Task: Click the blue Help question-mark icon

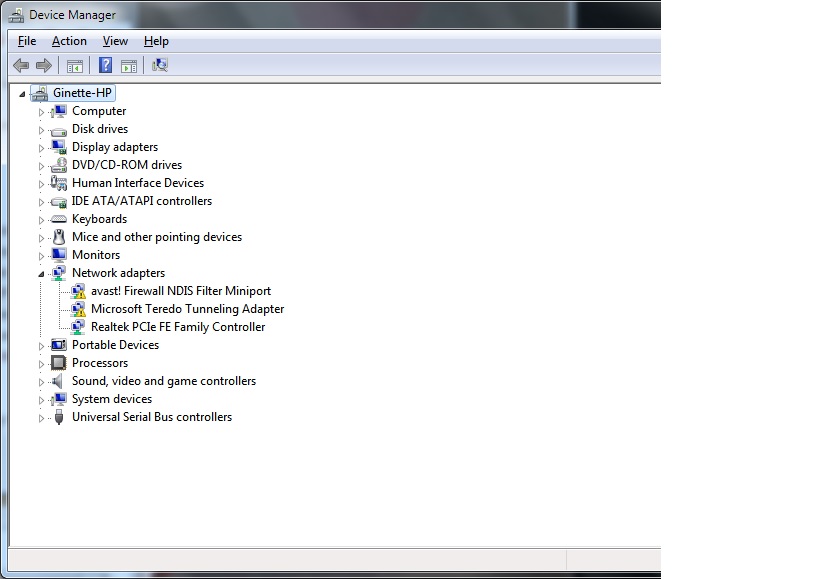Action: click(106, 65)
